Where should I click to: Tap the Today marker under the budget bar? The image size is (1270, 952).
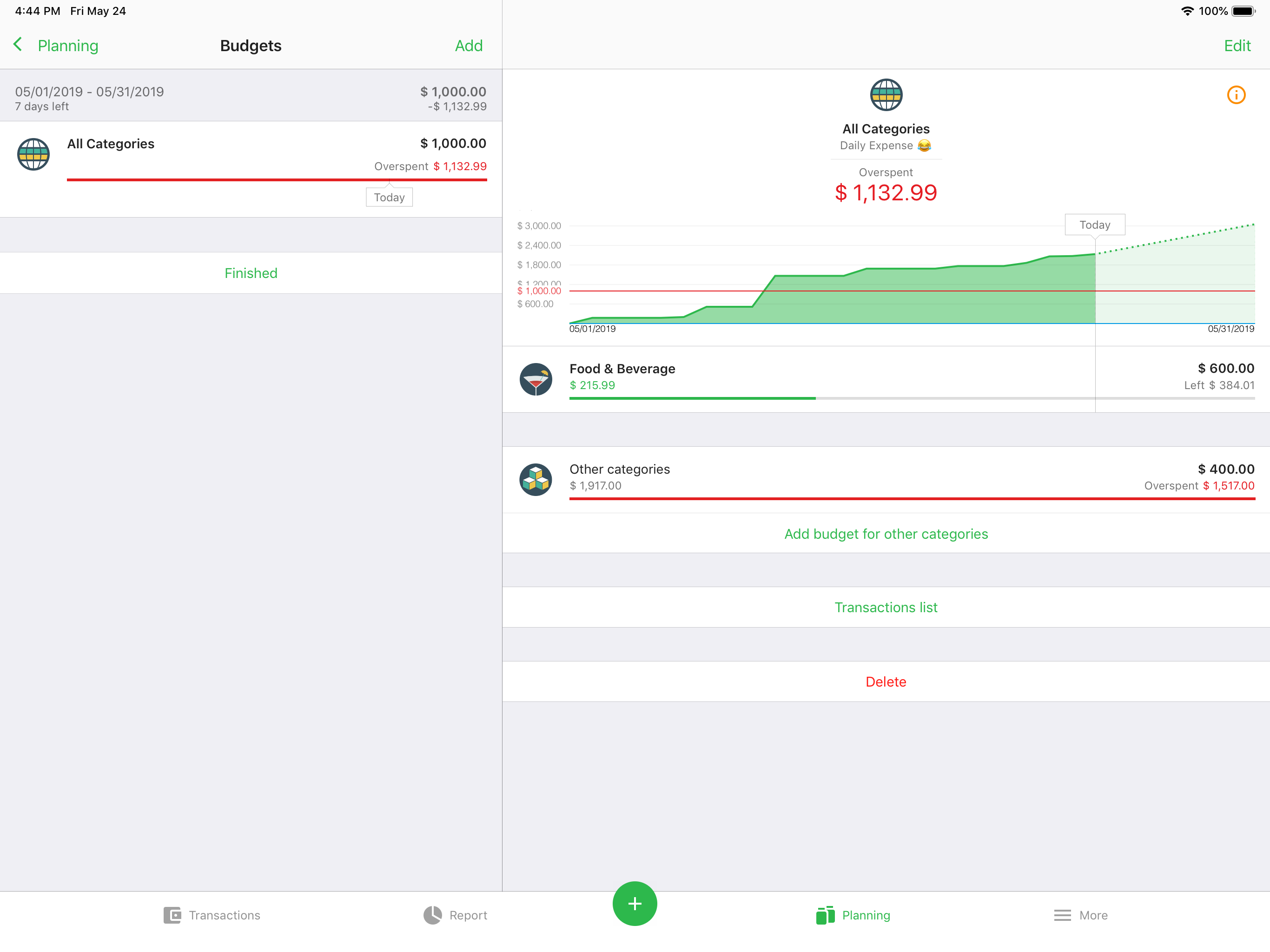click(389, 197)
